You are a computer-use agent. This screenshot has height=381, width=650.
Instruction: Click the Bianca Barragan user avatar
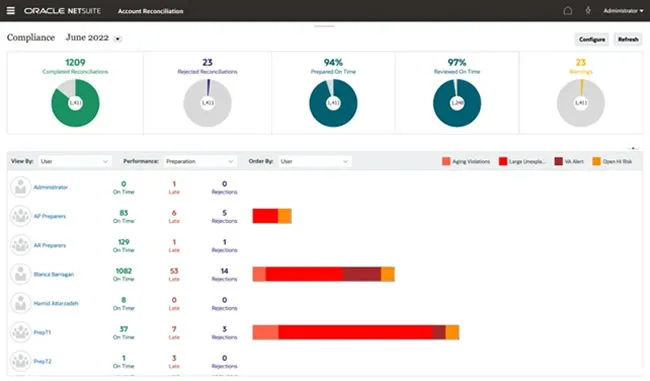pyautogui.click(x=20, y=274)
